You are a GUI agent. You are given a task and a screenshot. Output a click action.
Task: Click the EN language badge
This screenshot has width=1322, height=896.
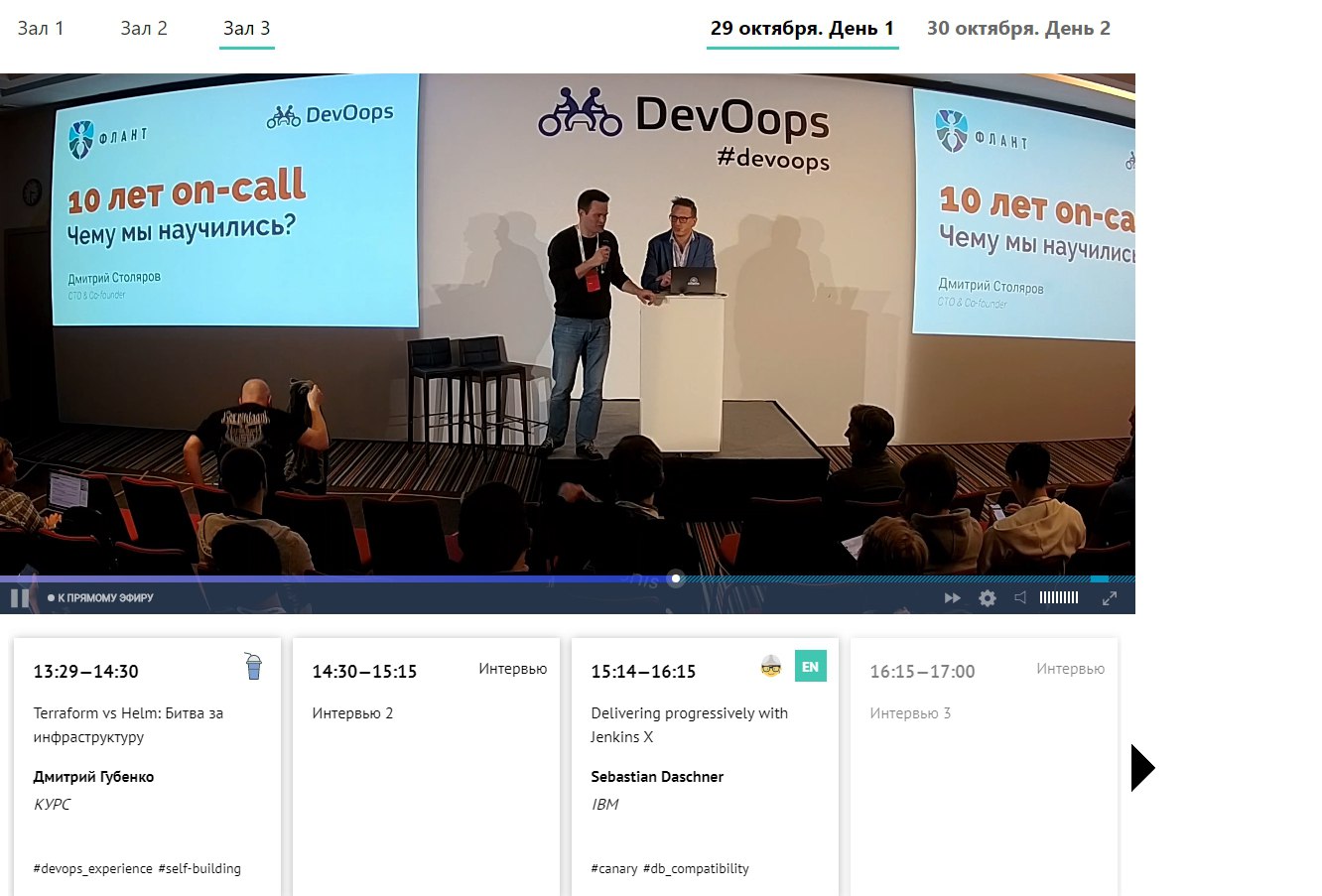tap(811, 667)
